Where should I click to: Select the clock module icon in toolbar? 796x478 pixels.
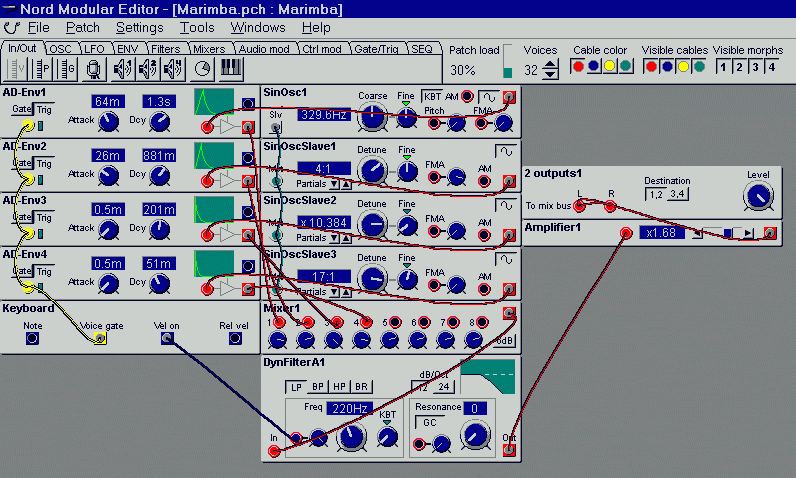click(x=203, y=68)
